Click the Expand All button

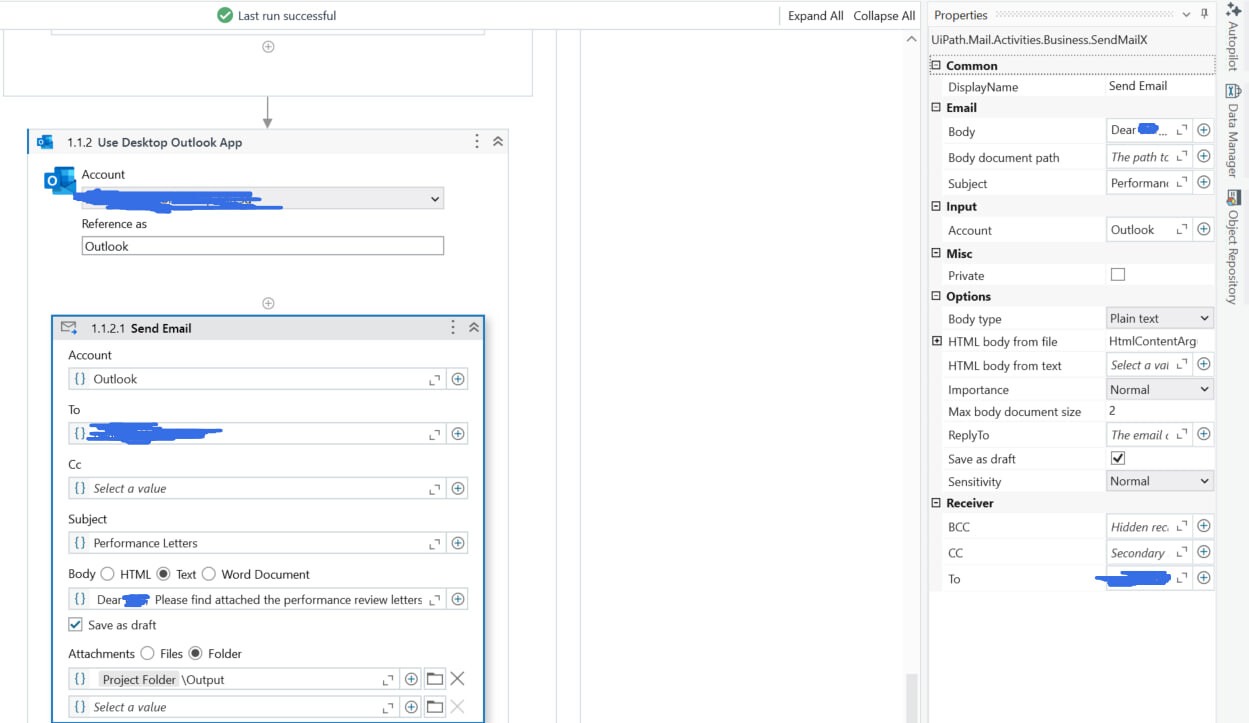point(814,15)
